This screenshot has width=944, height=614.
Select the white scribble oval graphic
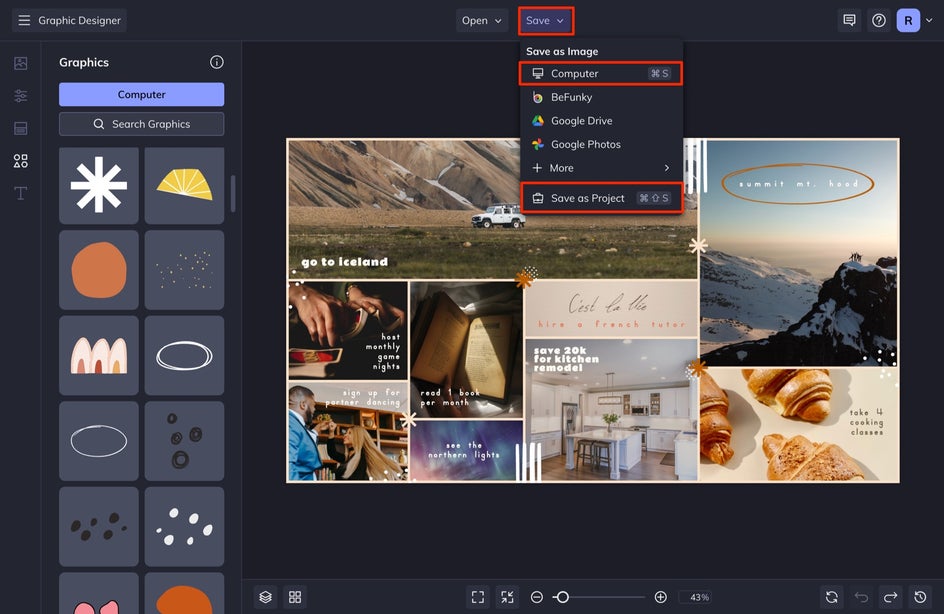[x=184, y=355]
